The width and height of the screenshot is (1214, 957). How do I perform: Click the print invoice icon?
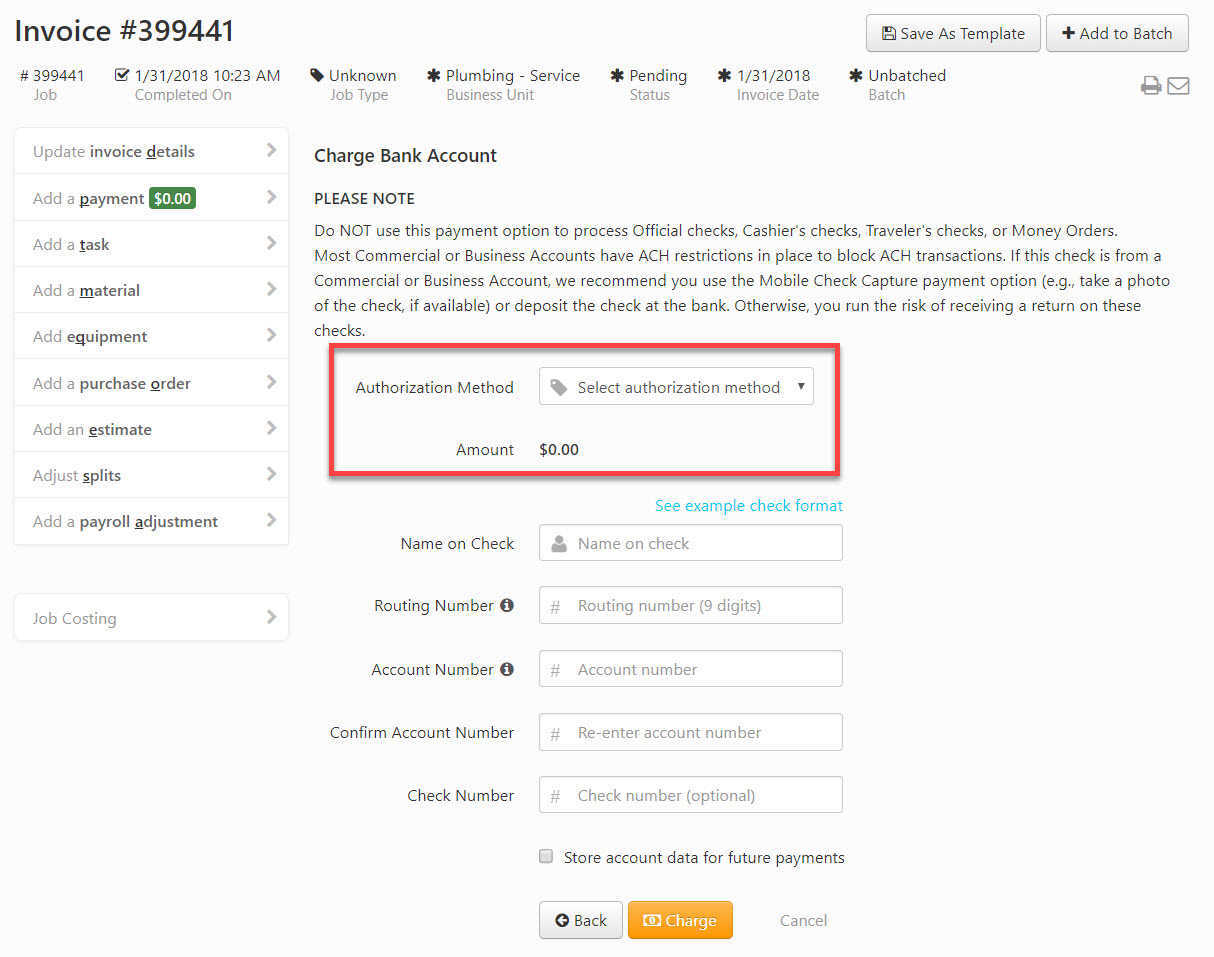1149,85
